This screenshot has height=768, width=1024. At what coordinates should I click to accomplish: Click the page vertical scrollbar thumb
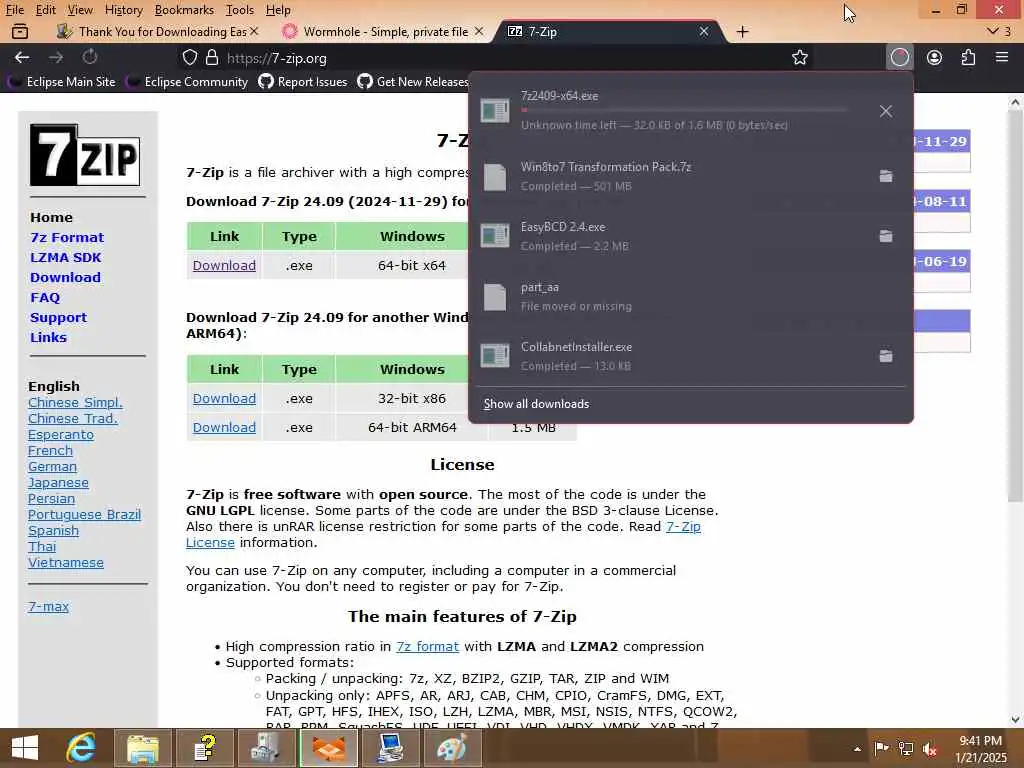(x=1015, y=307)
